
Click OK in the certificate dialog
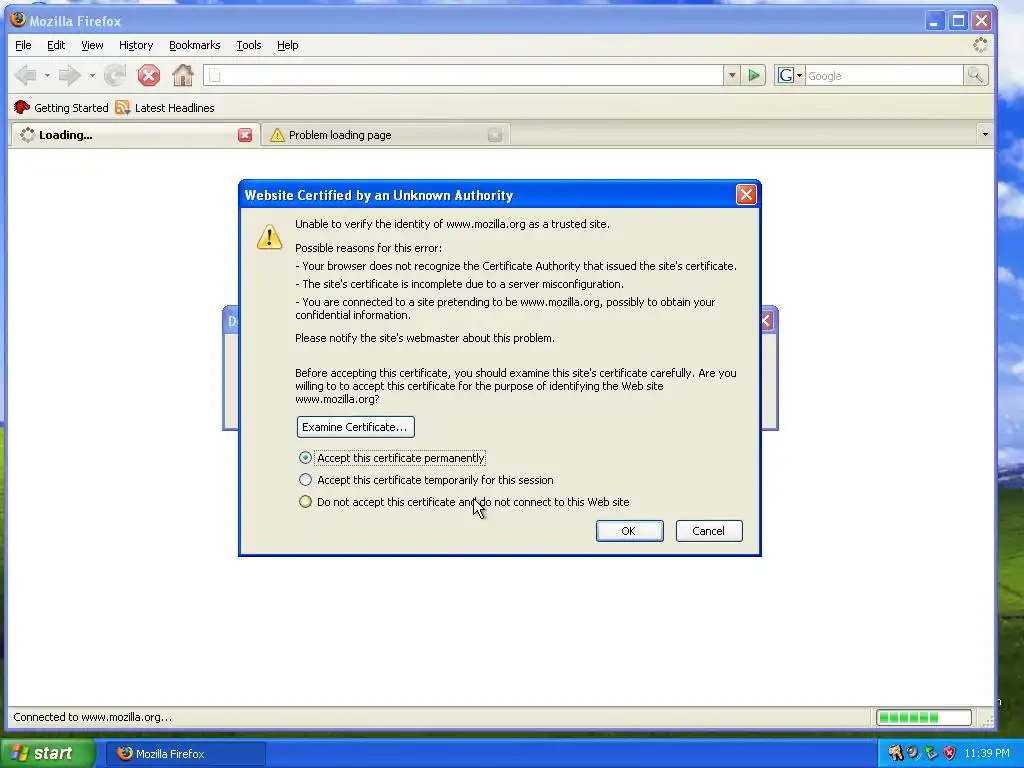coord(629,531)
